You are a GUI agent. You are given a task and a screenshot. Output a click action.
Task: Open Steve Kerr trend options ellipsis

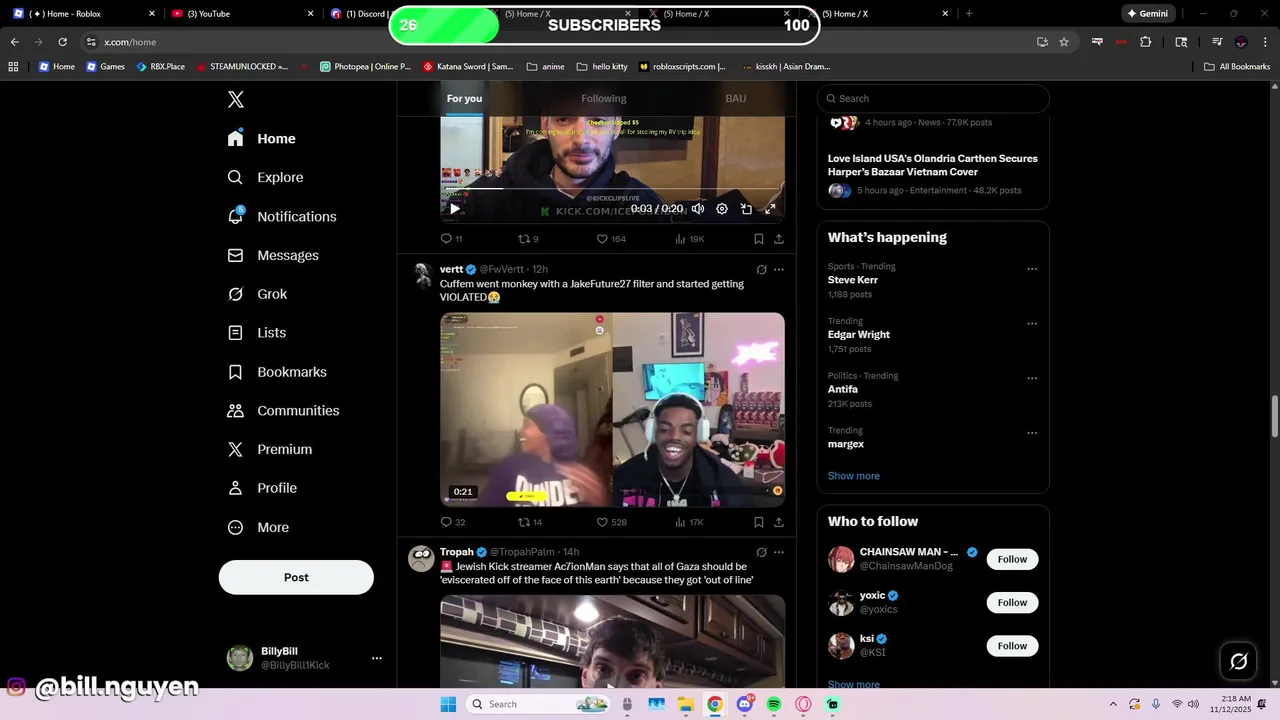coord(1032,269)
